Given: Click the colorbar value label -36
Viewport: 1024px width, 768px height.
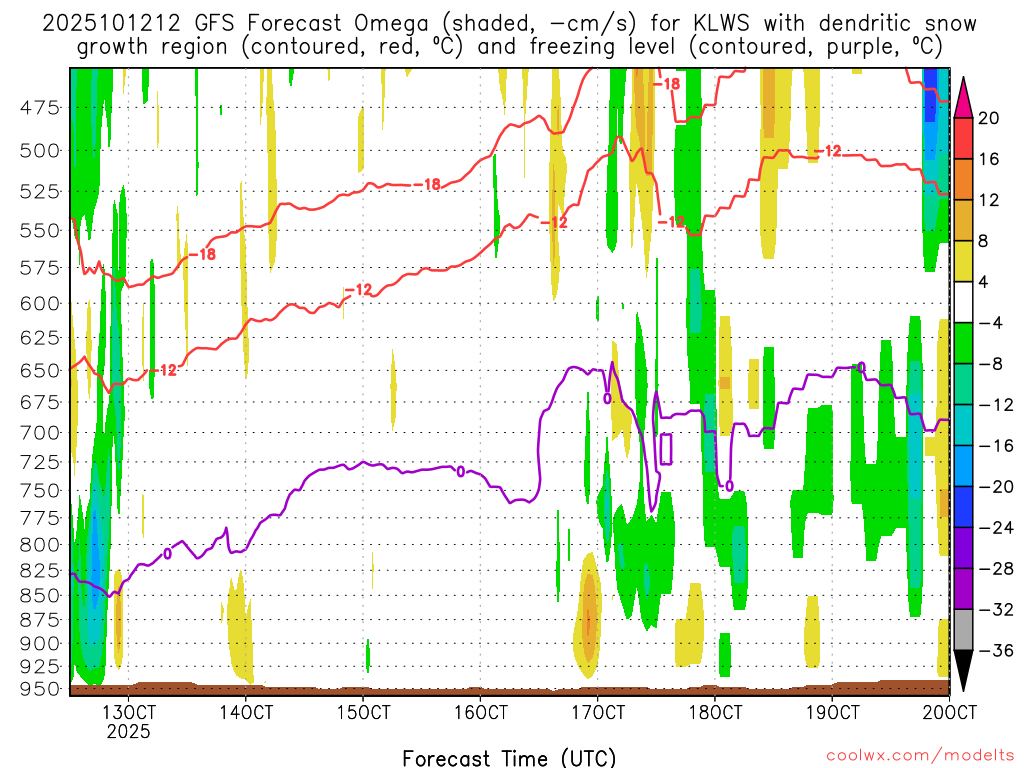Looking at the screenshot, I should pyautogui.click(x=996, y=650).
